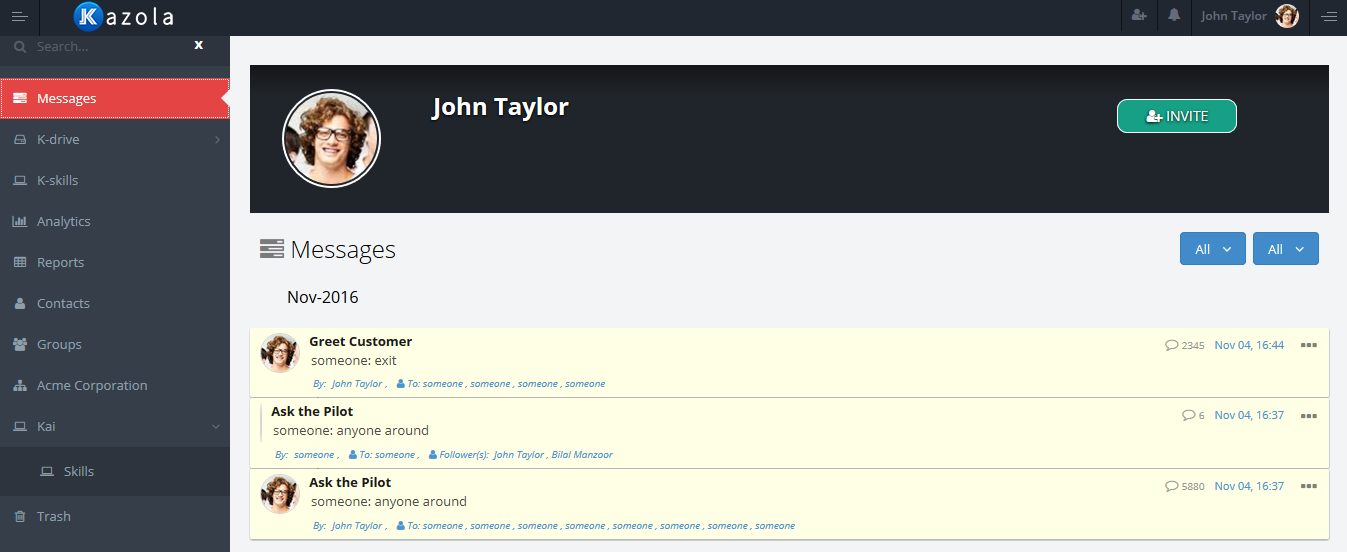Expand the K-drive submenu chevron

click(217, 140)
